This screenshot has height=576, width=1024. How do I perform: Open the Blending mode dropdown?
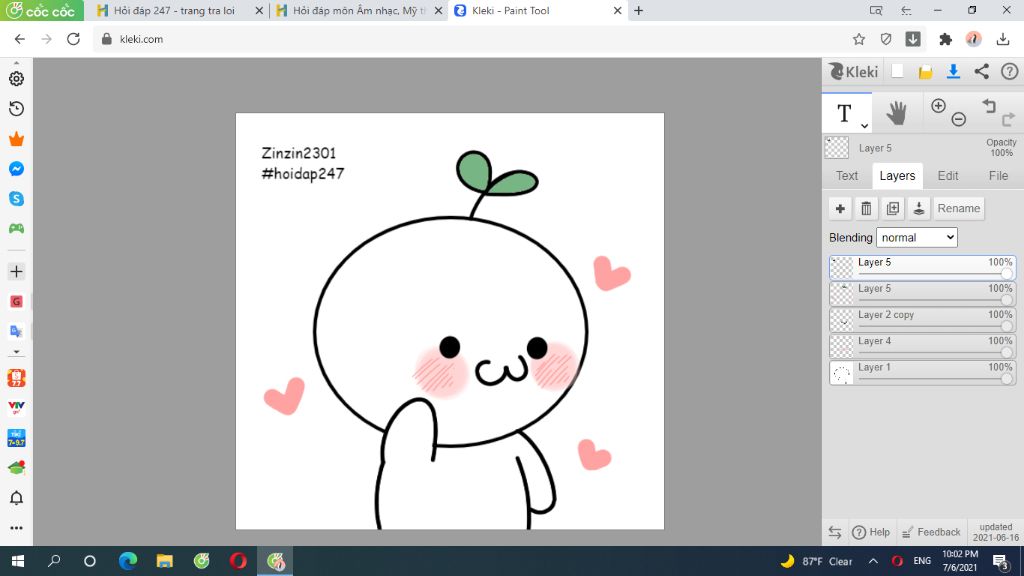[917, 238]
